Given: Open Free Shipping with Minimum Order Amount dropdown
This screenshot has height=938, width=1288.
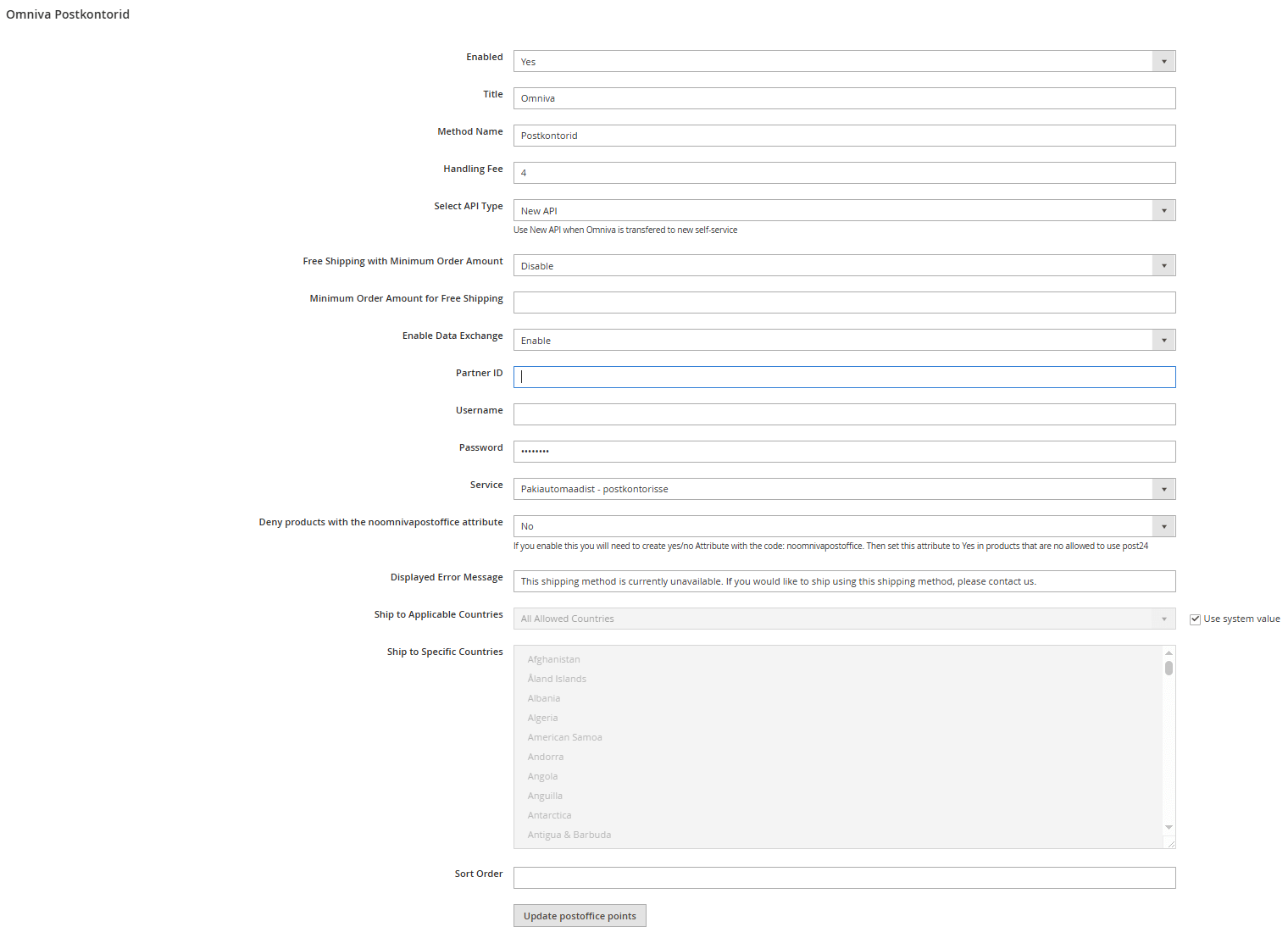Looking at the screenshot, I should pos(844,265).
